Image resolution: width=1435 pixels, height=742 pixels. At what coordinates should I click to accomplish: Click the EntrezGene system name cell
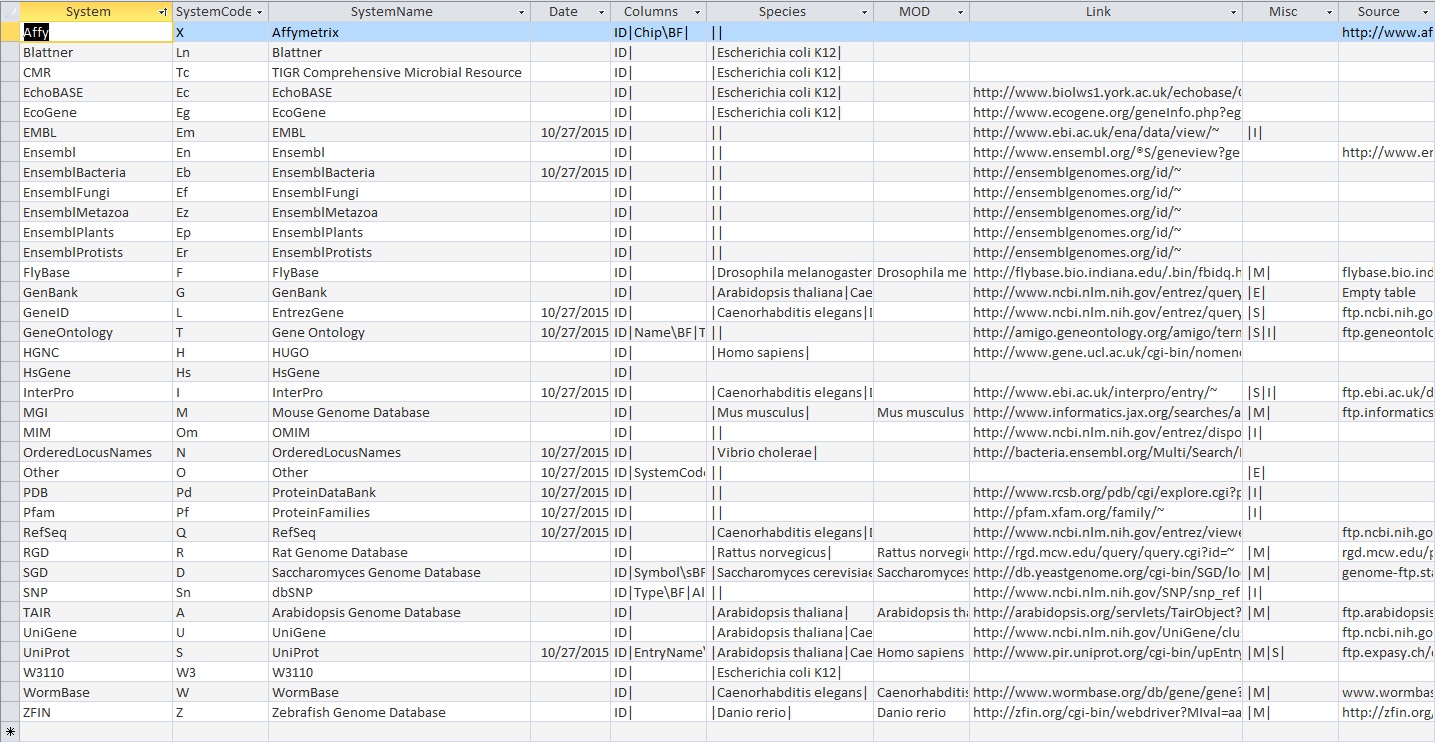[x=400, y=312]
